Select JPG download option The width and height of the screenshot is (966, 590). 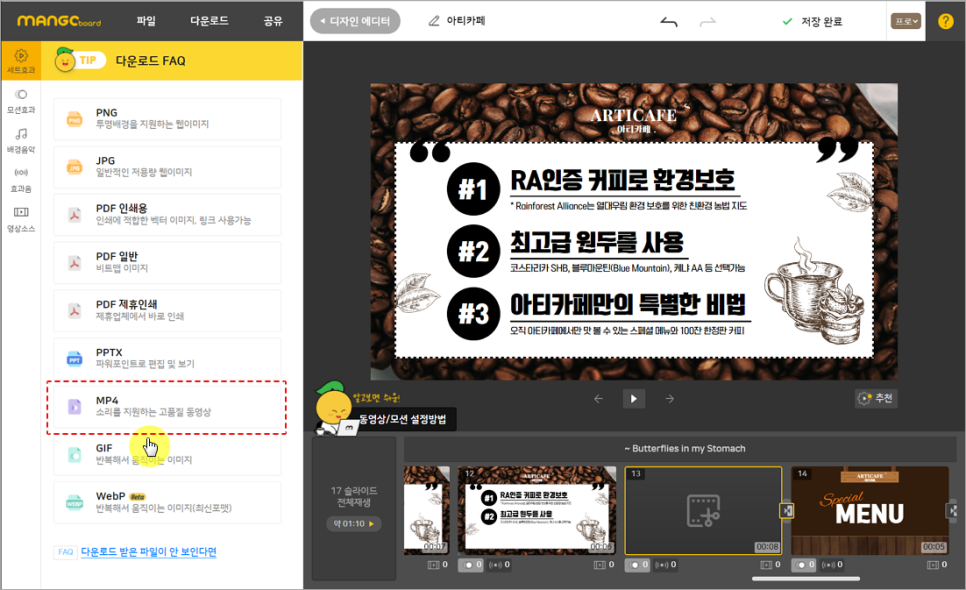[x=167, y=167]
